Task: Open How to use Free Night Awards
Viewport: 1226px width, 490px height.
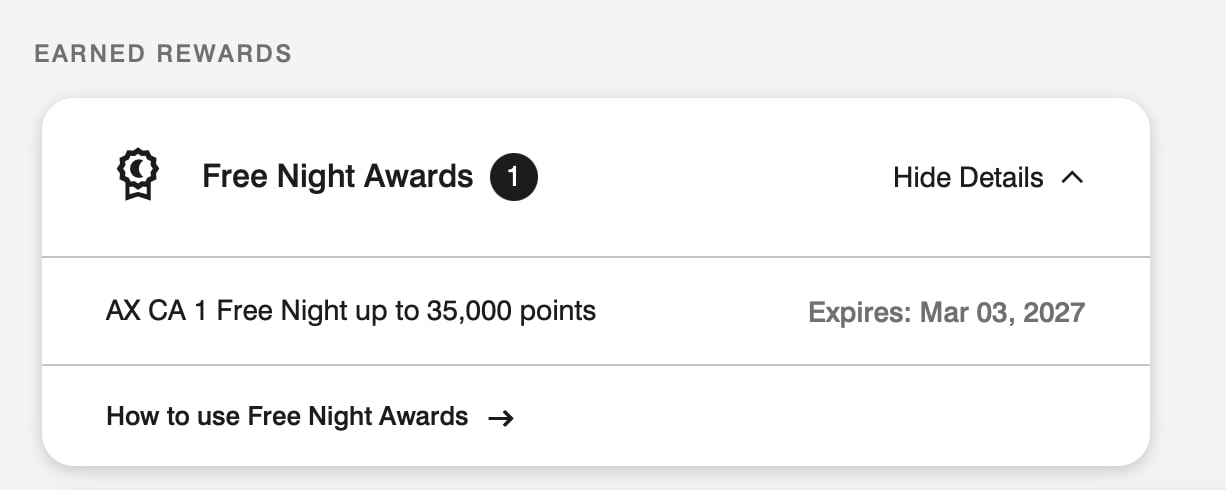Action: (287, 416)
